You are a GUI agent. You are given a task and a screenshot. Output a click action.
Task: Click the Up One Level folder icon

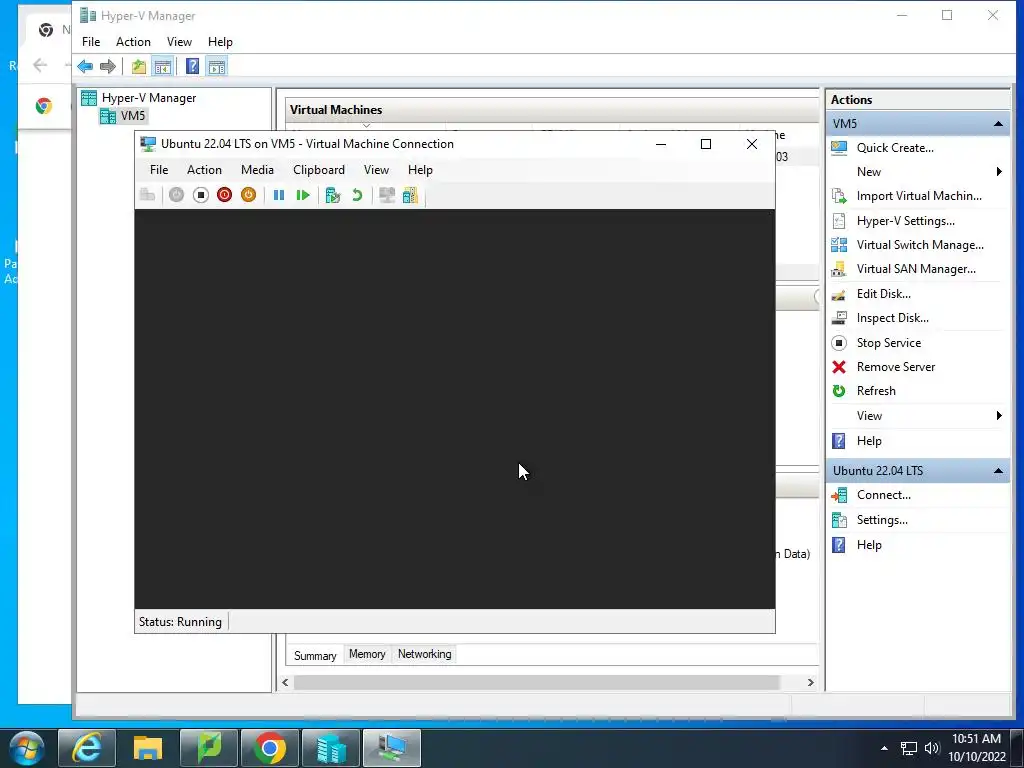point(138,66)
